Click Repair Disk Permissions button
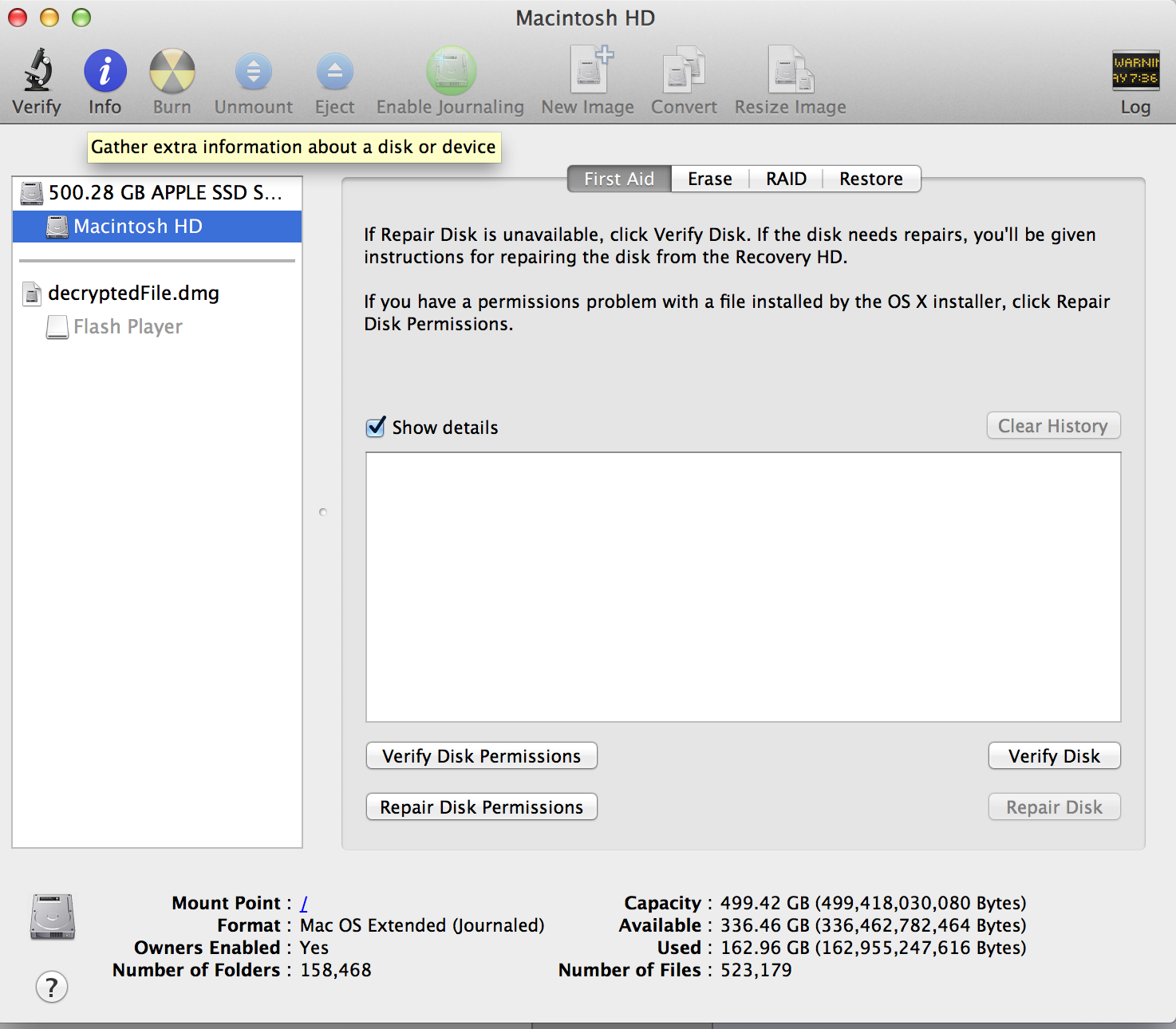This screenshot has height=1029, width=1176. point(482,807)
